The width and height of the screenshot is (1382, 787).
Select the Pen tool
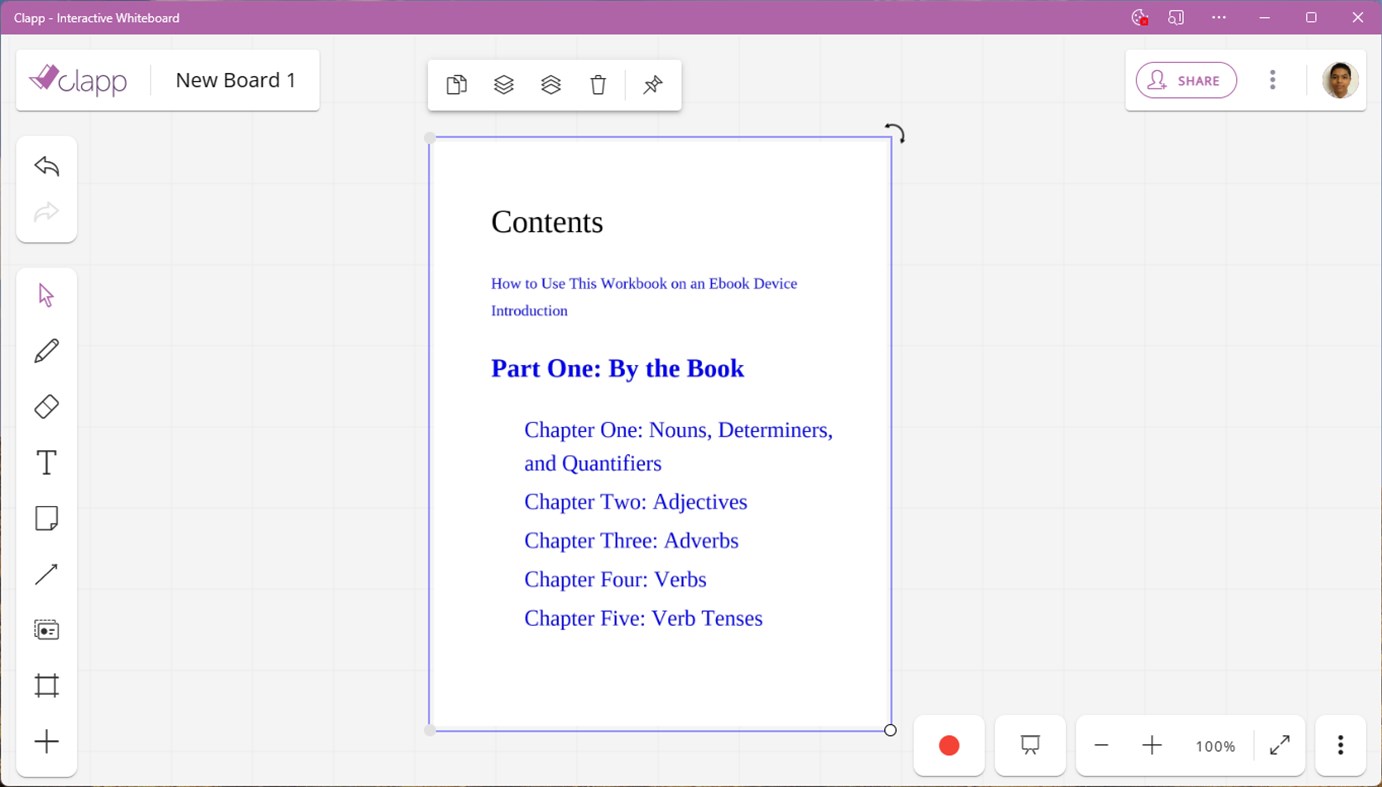click(x=46, y=350)
